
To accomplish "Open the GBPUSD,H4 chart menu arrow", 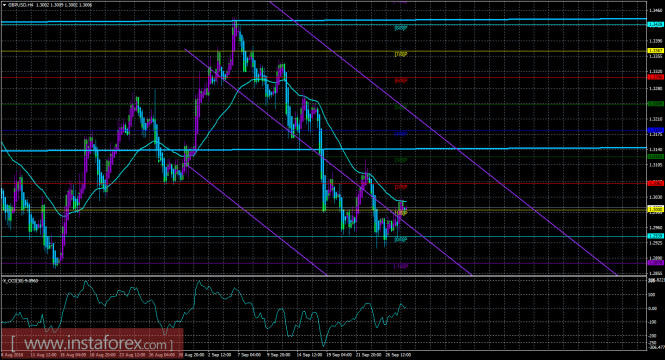I will pyautogui.click(x=4, y=5).
